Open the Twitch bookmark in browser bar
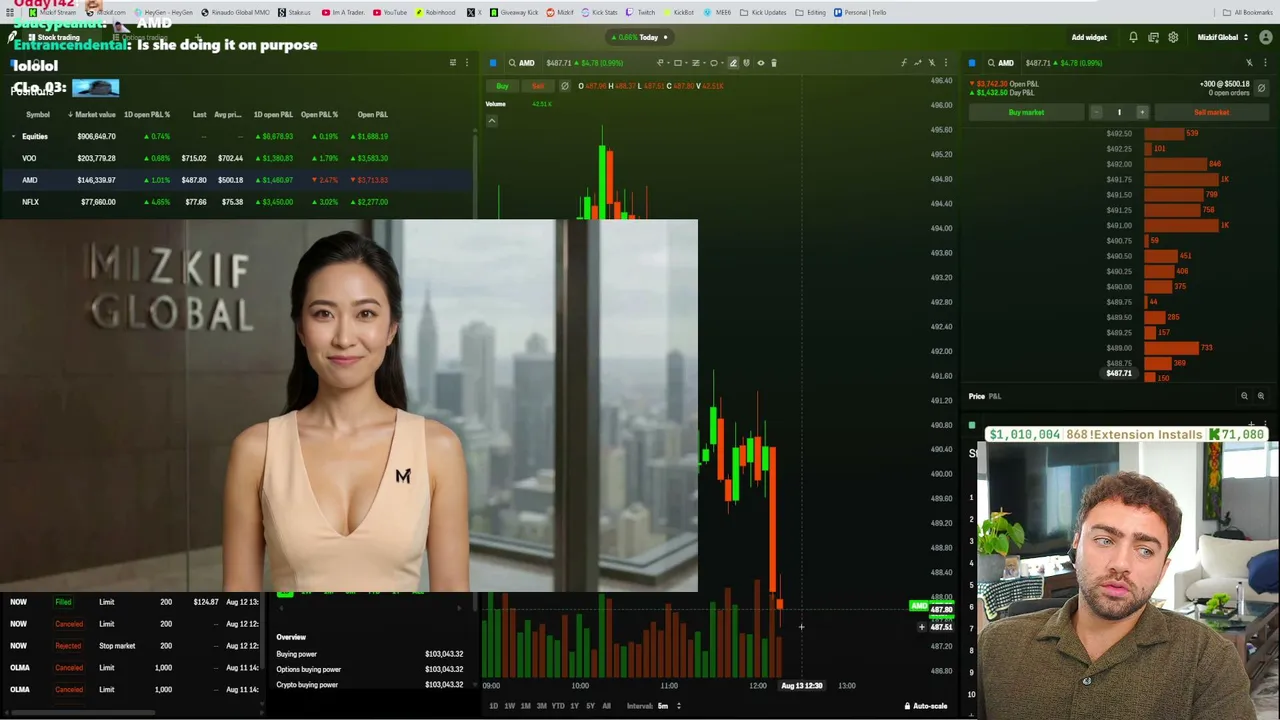 coord(641,12)
